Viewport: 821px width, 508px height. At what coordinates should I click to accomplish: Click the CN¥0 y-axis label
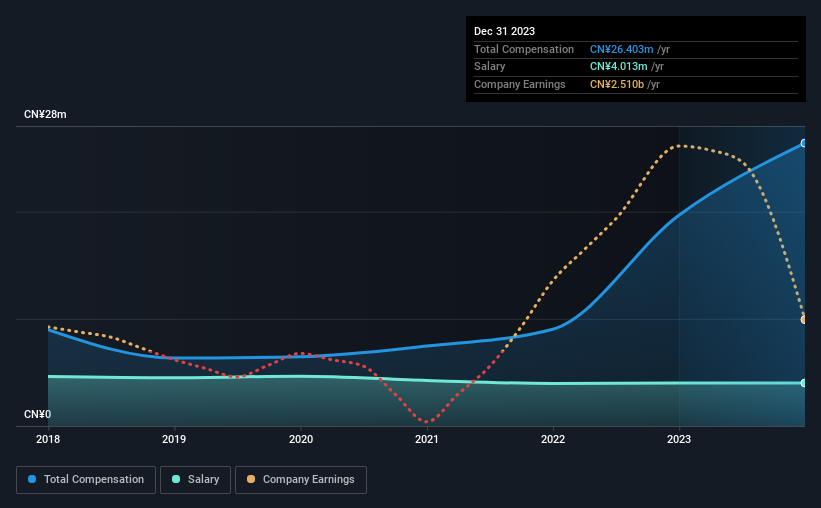(x=38, y=414)
